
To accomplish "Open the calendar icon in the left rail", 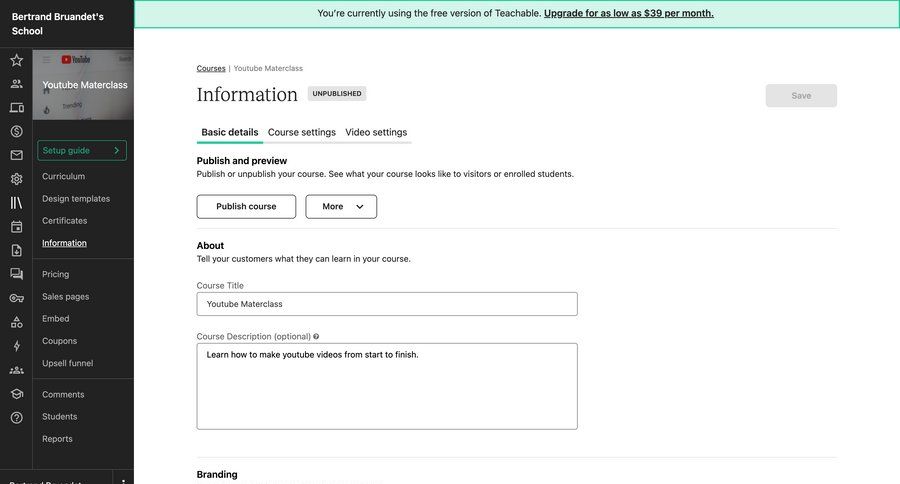I will tap(17, 227).
